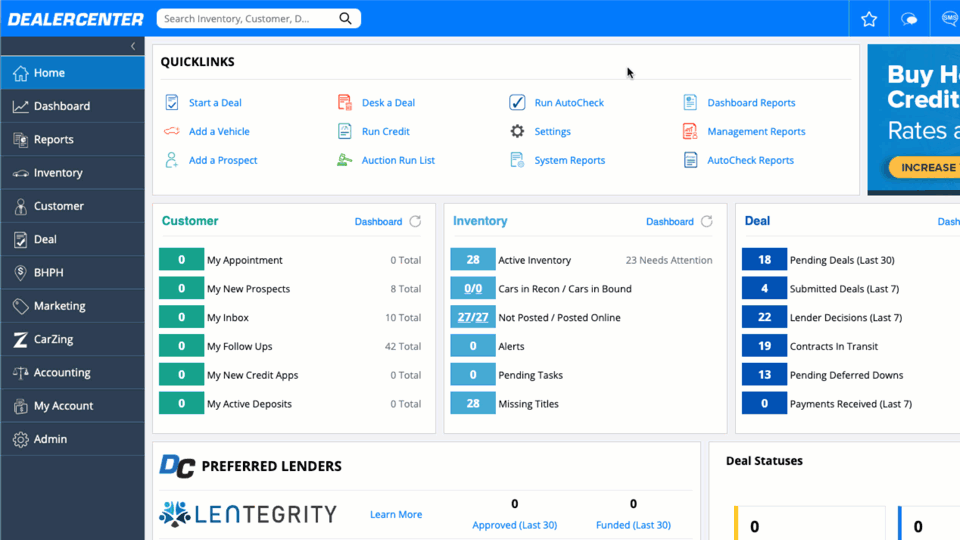Open the Auction Run List link

pyautogui.click(x=398, y=160)
